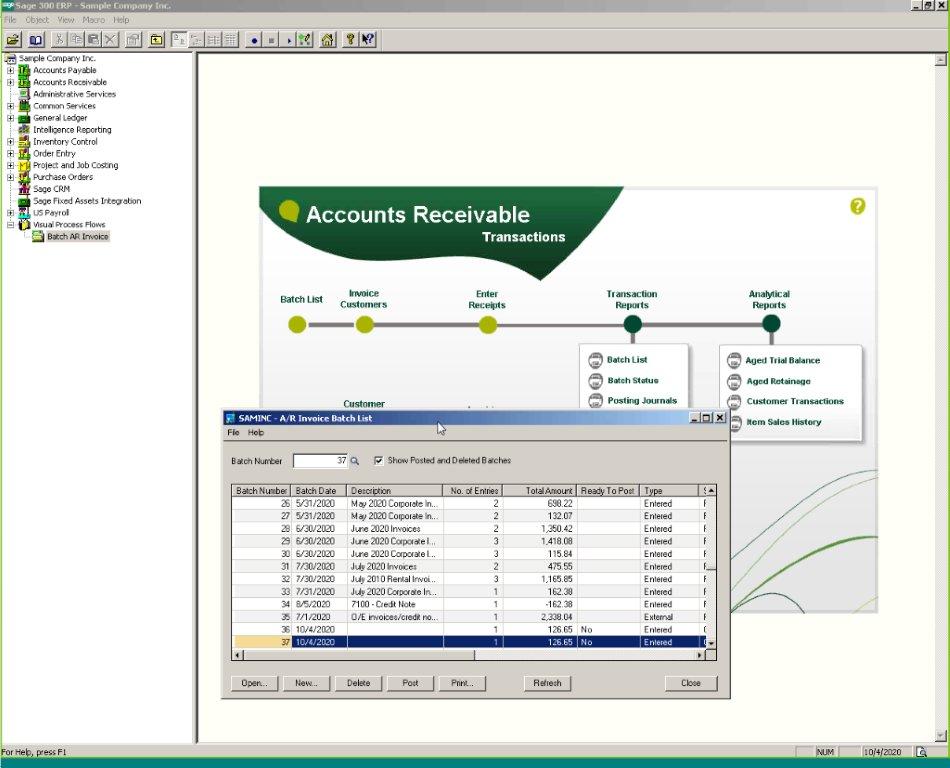950x768 pixels.
Task: Open the Batch Number finder magnifier
Action: pos(354,461)
